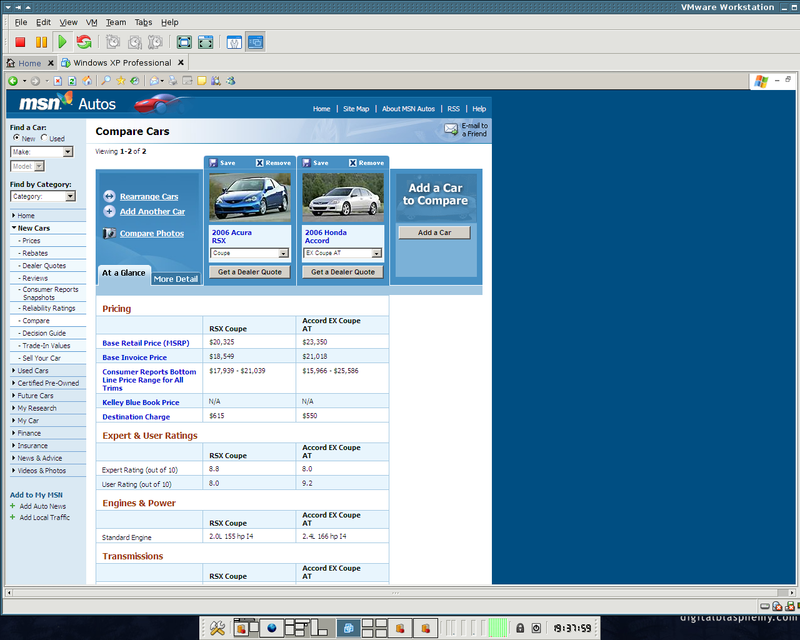Click the Messenger icon in browser toolbar
Screen dimensions: 800x640
231,81
